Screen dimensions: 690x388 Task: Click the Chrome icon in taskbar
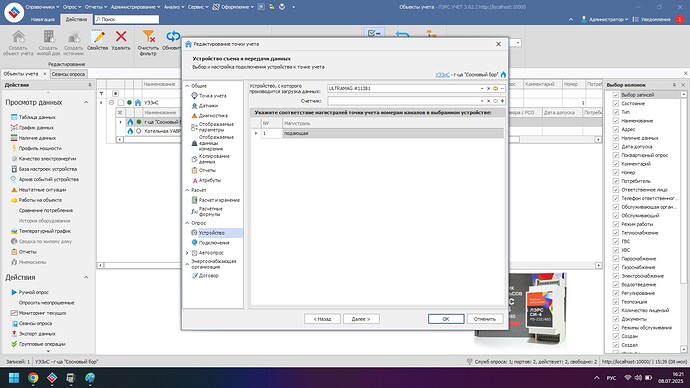tap(33, 378)
